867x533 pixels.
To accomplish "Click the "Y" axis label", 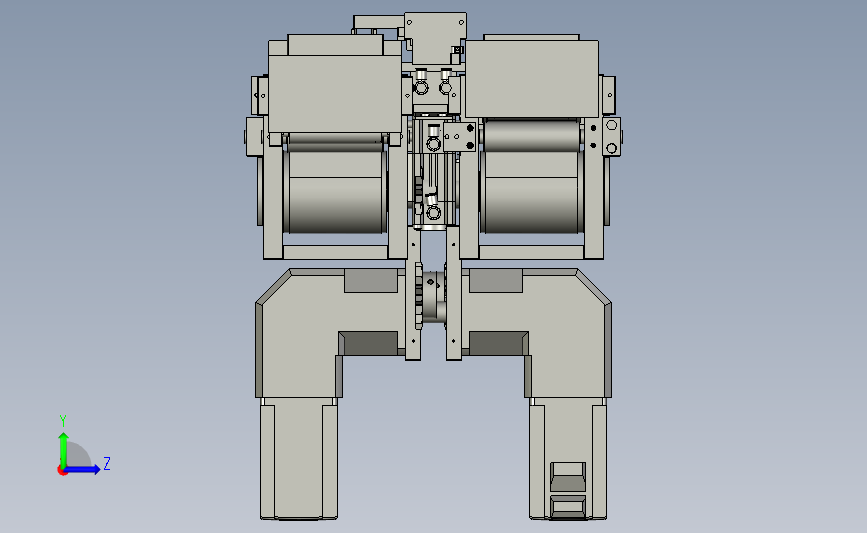I will coord(63,421).
